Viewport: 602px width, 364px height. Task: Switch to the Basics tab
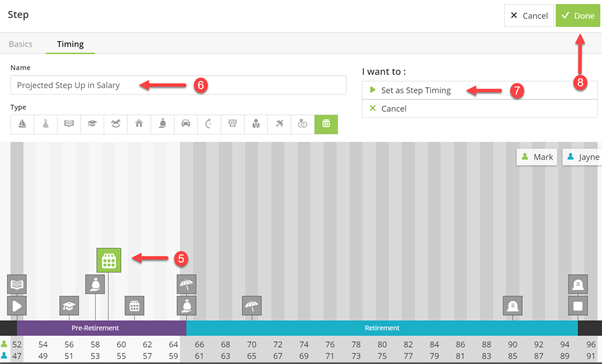point(21,44)
